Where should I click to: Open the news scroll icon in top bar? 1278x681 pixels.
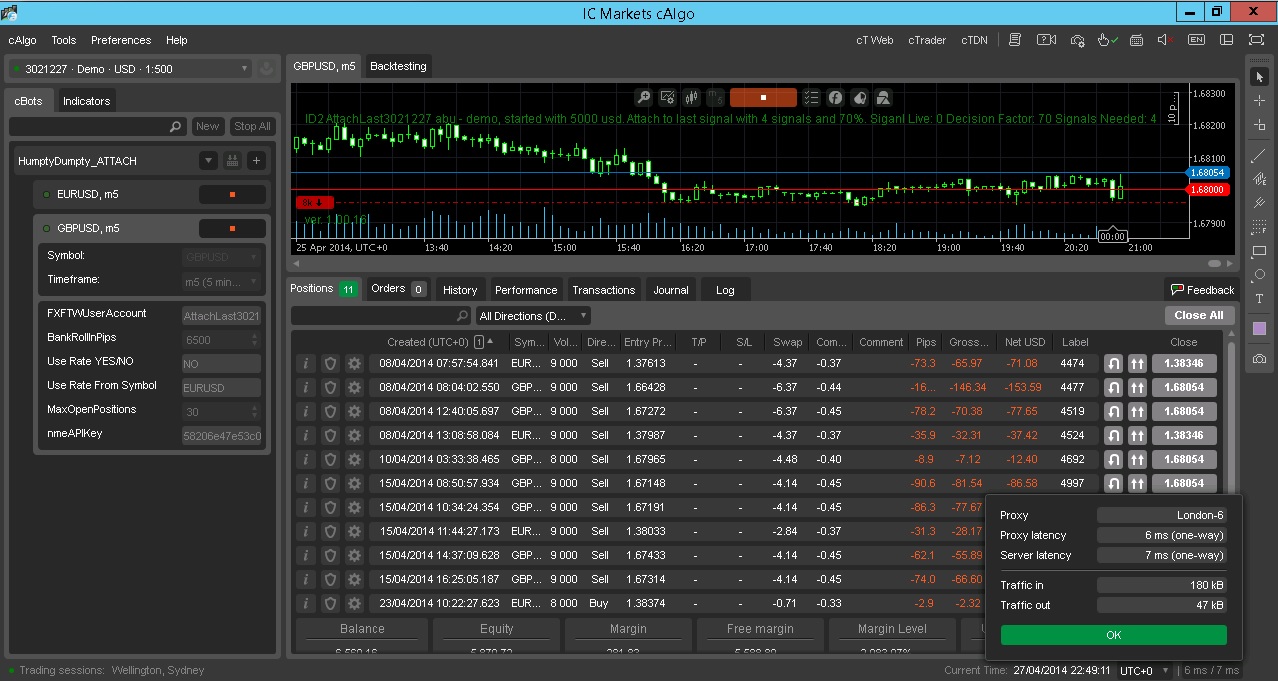pyautogui.click(x=1015, y=40)
